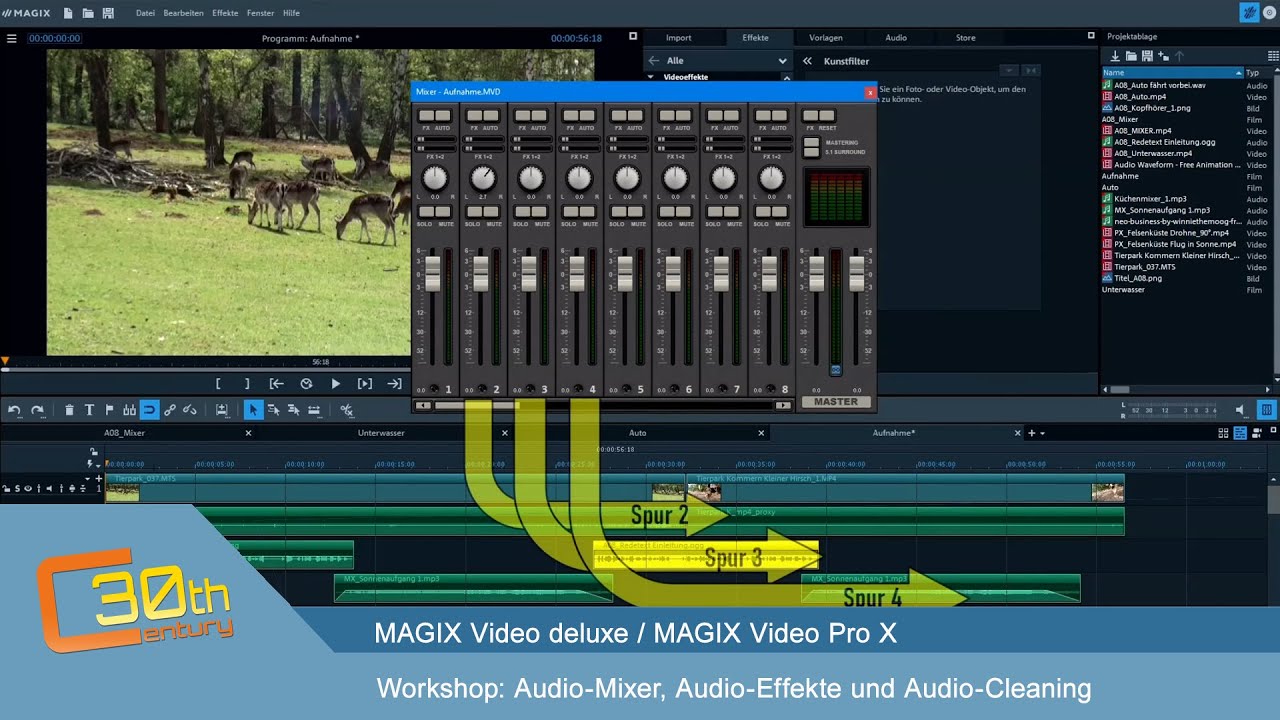Toggle FX button on mixer channel 4

pos(569,116)
